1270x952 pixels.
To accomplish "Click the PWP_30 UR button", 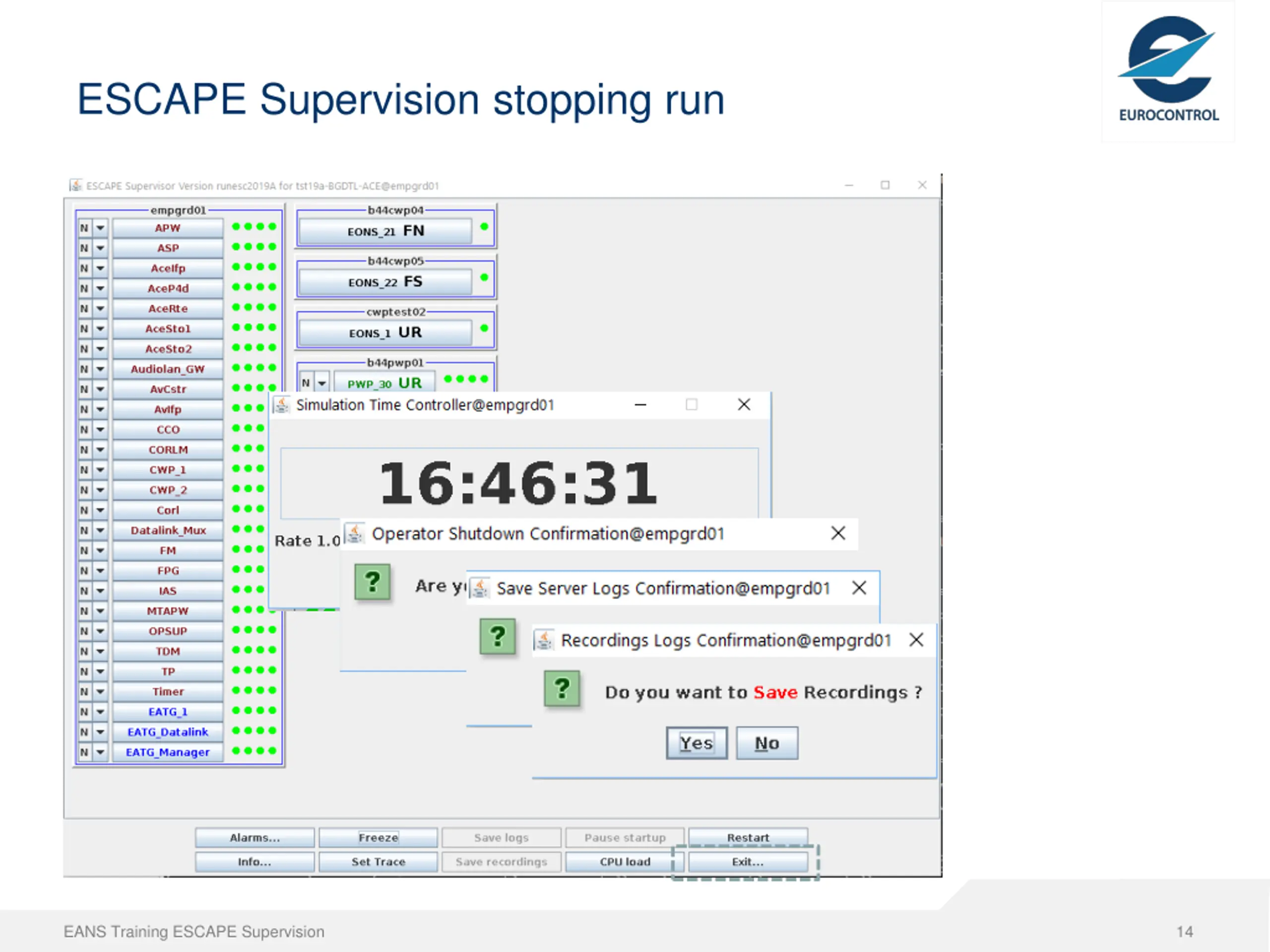I will [x=384, y=383].
